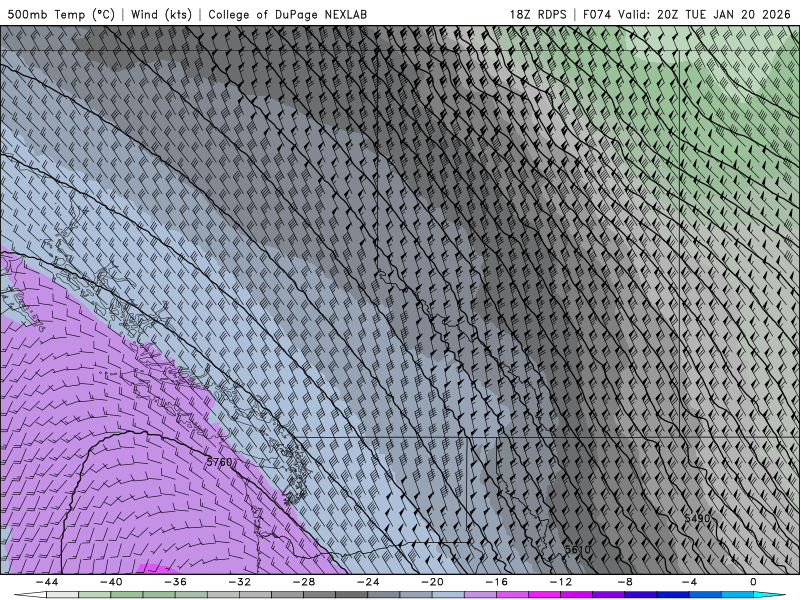
Task: Click the 0 color scale label
Action: tap(753, 582)
